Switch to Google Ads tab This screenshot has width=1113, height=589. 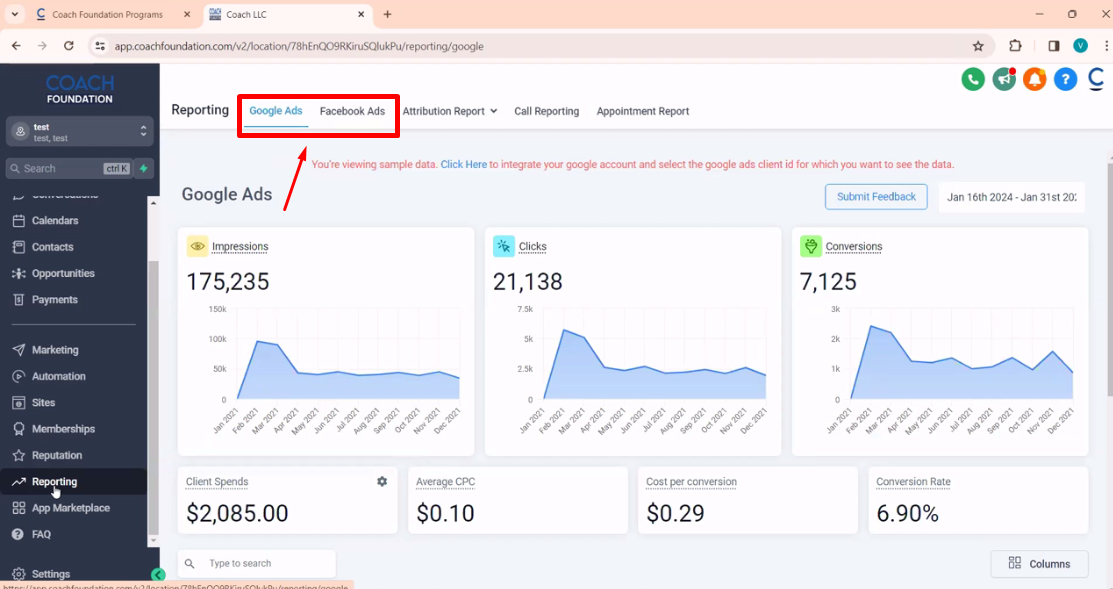[275, 111]
